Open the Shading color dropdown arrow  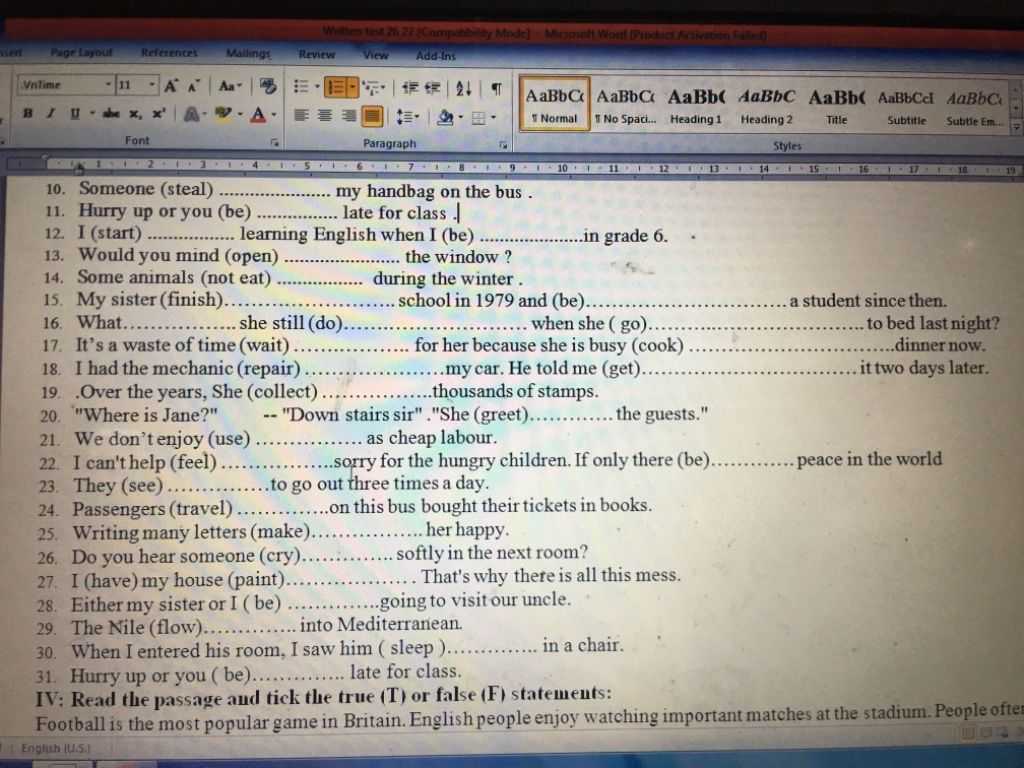[x=461, y=118]
